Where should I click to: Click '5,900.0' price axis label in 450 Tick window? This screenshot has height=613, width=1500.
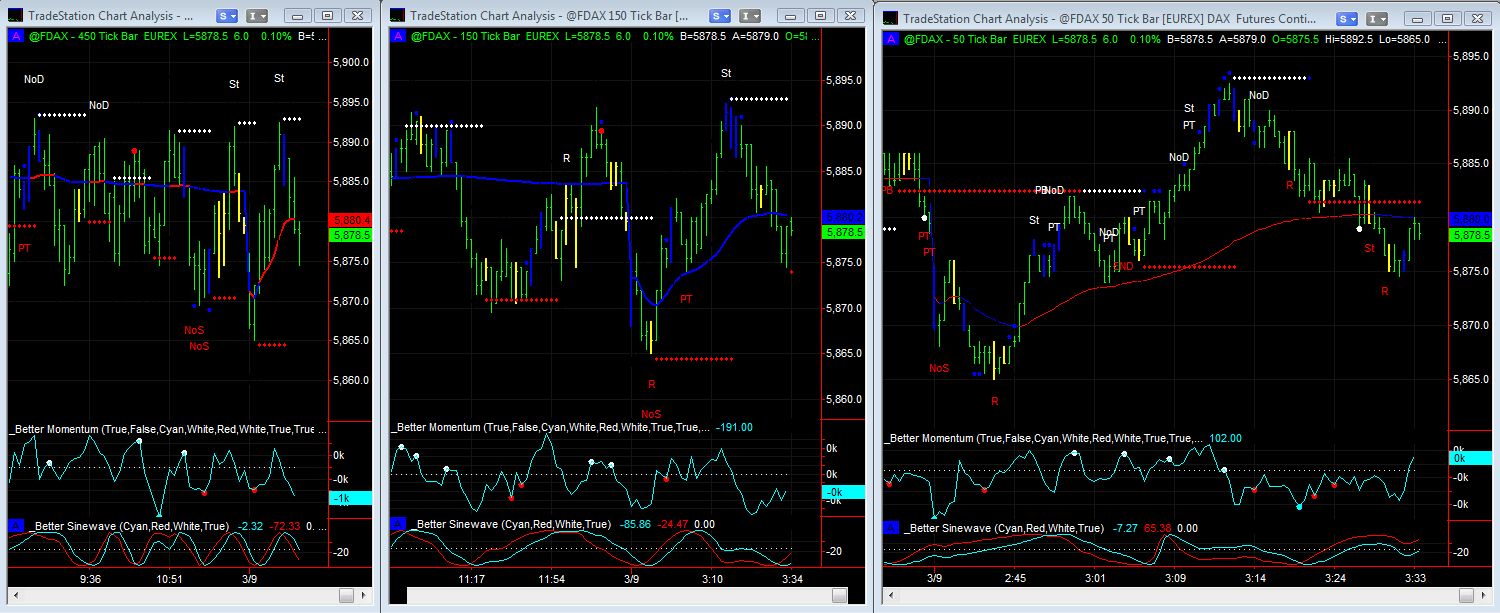[351, 62]
